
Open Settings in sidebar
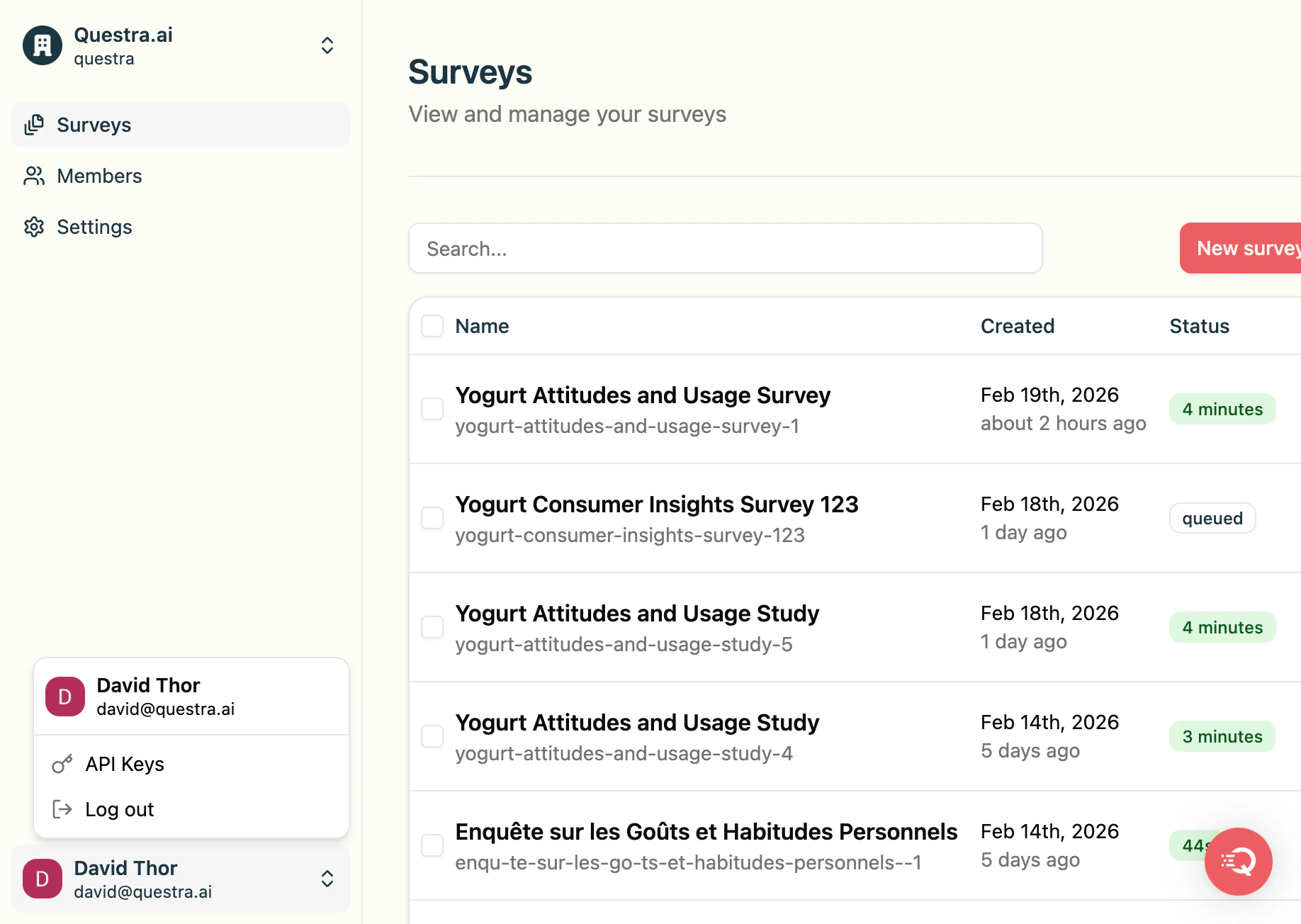click(x=181, y=227)
